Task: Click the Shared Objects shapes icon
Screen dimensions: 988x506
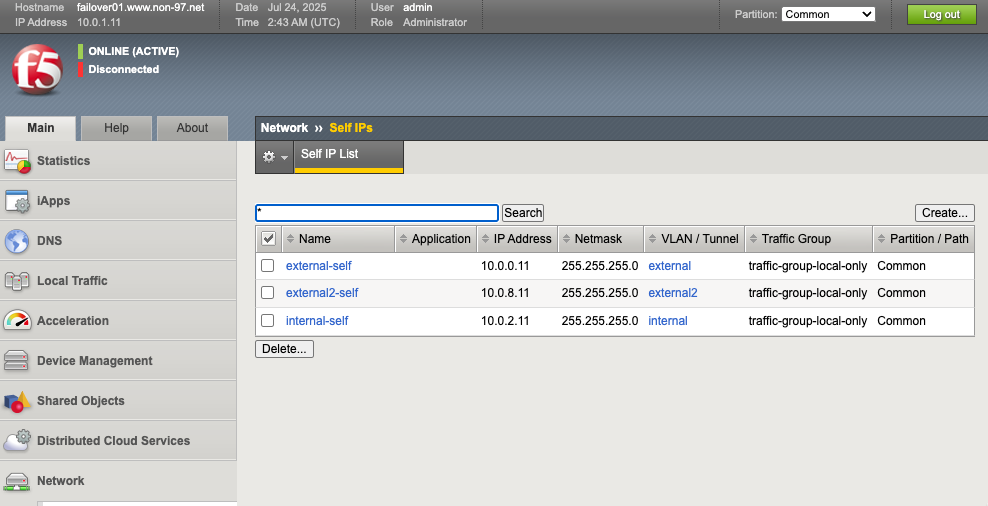Action: [17, 401]
